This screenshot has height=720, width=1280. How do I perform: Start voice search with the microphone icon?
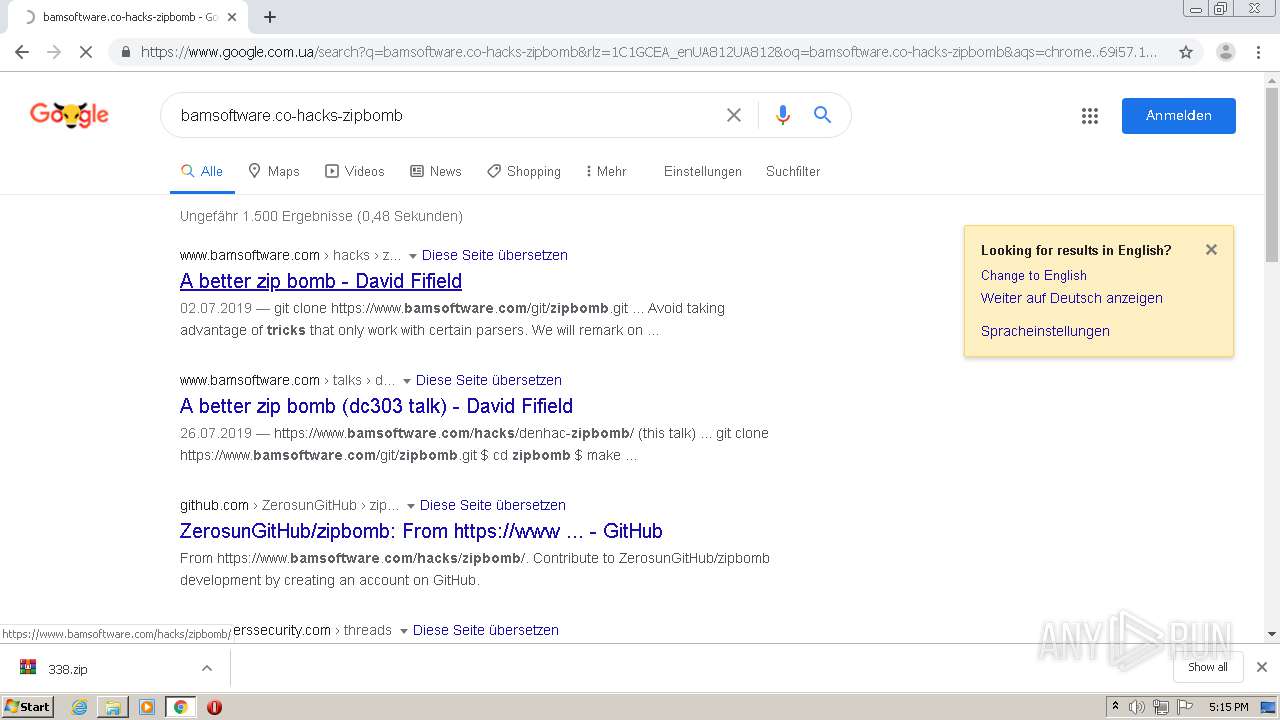[x=783, y=115]
